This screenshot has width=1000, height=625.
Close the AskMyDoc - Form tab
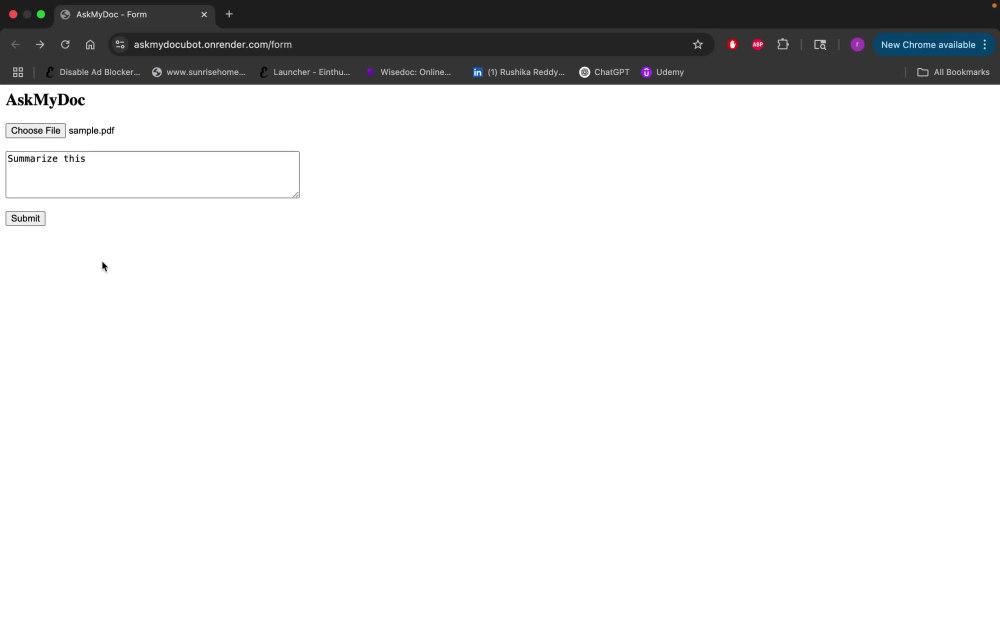204,14
